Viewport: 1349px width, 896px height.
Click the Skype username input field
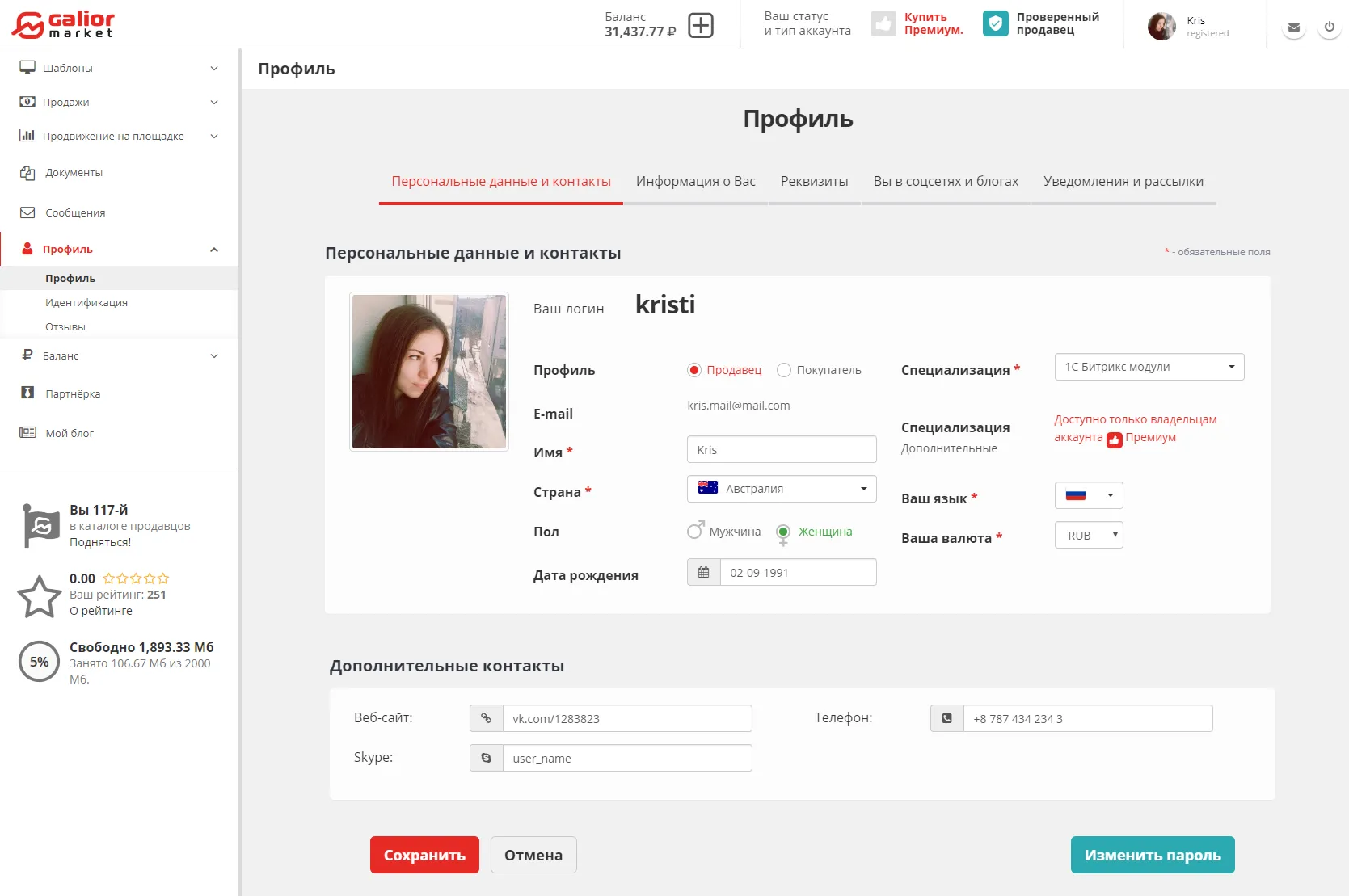626,759
